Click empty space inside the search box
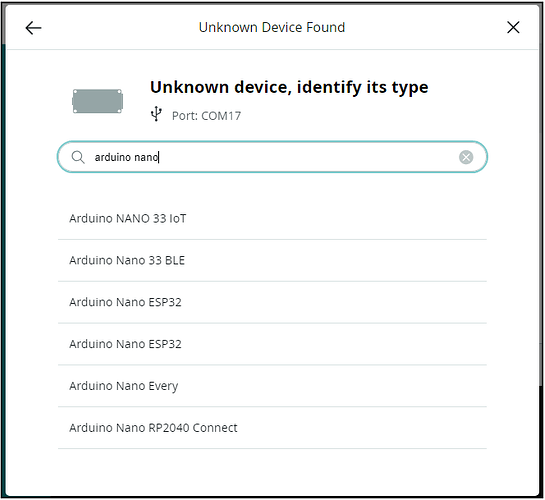Screen dimensions: 545x500 (306, 157)
